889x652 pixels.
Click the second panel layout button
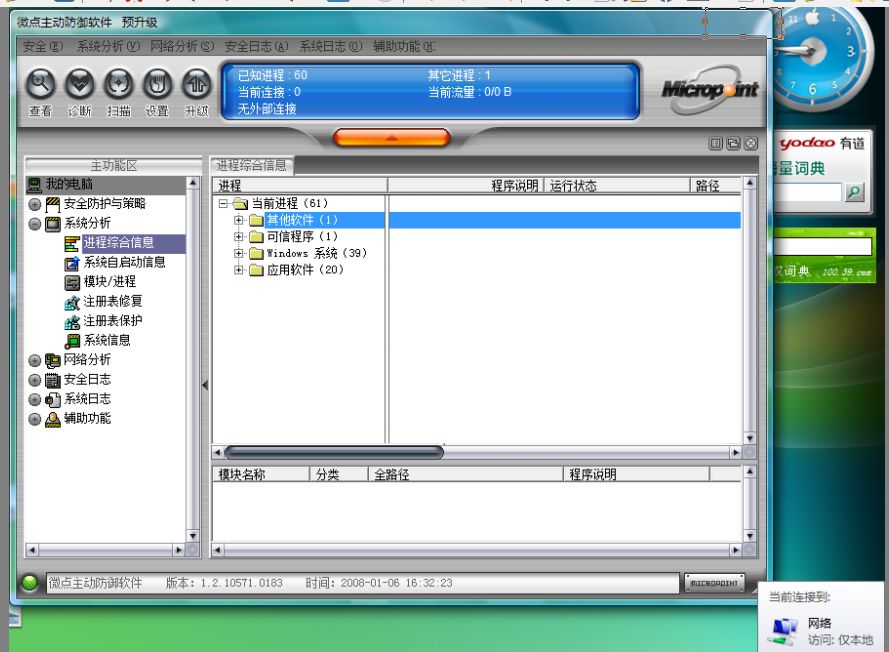[x=733, y=143]
